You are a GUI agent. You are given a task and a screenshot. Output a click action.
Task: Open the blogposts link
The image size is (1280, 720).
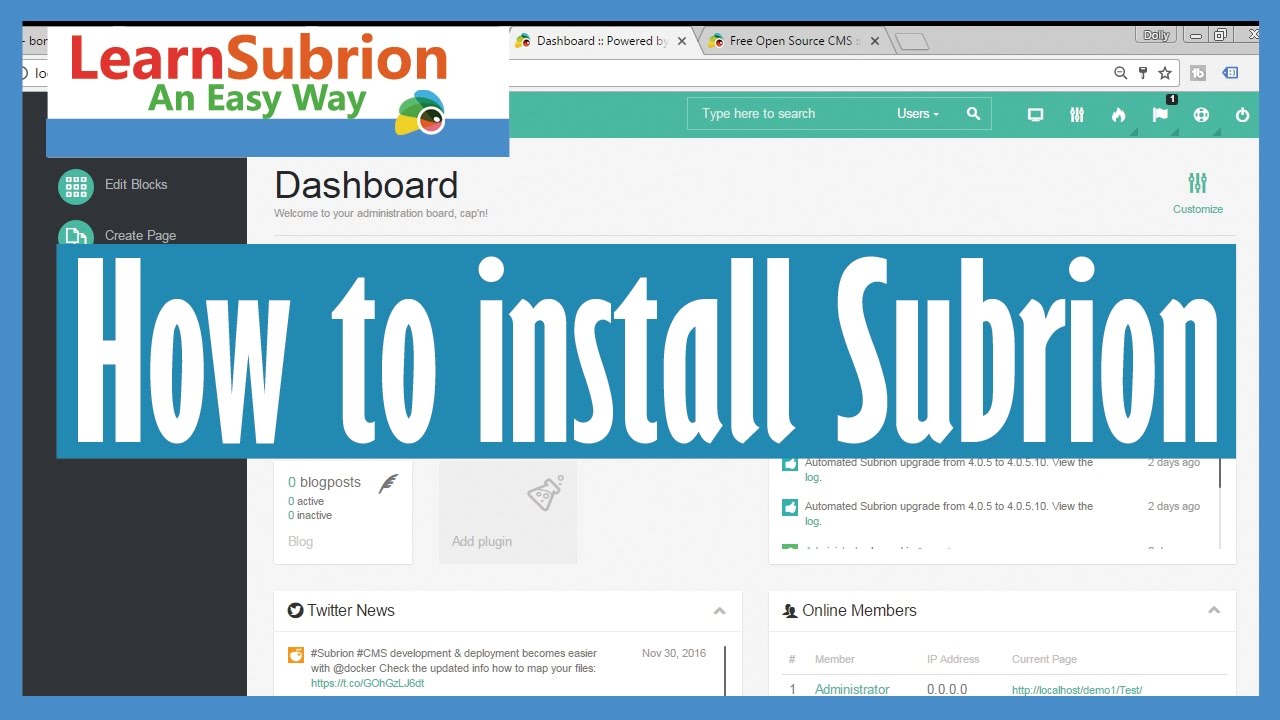[x=324, y=482]
